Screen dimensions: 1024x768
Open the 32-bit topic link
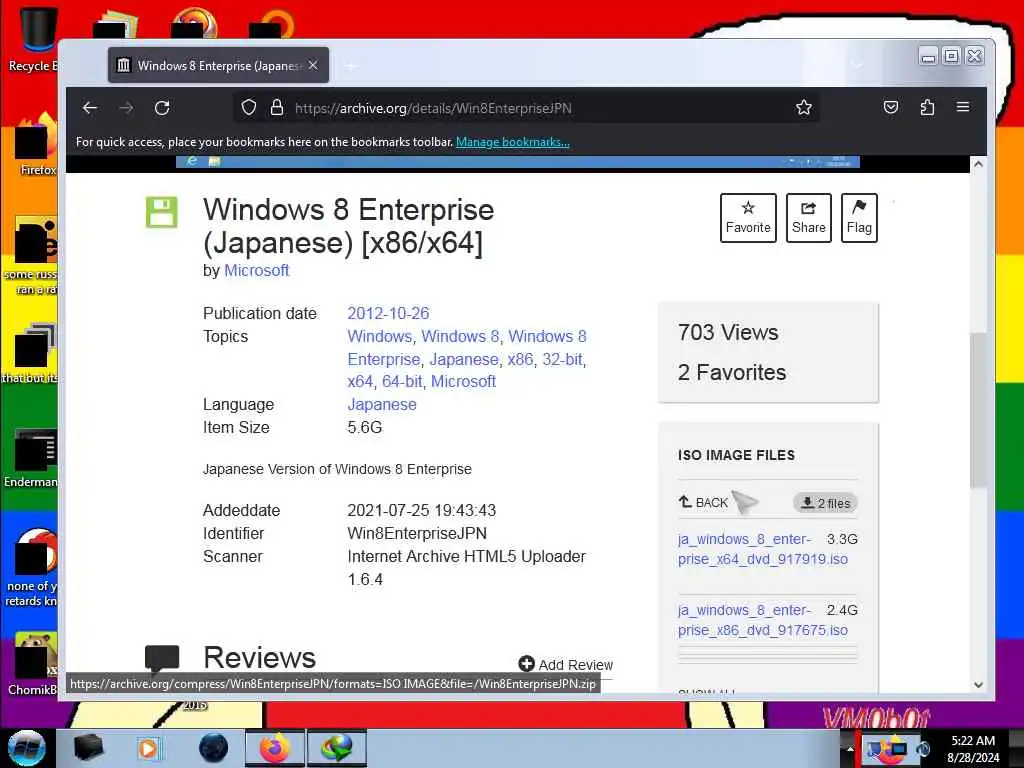(x=562, y=359)
